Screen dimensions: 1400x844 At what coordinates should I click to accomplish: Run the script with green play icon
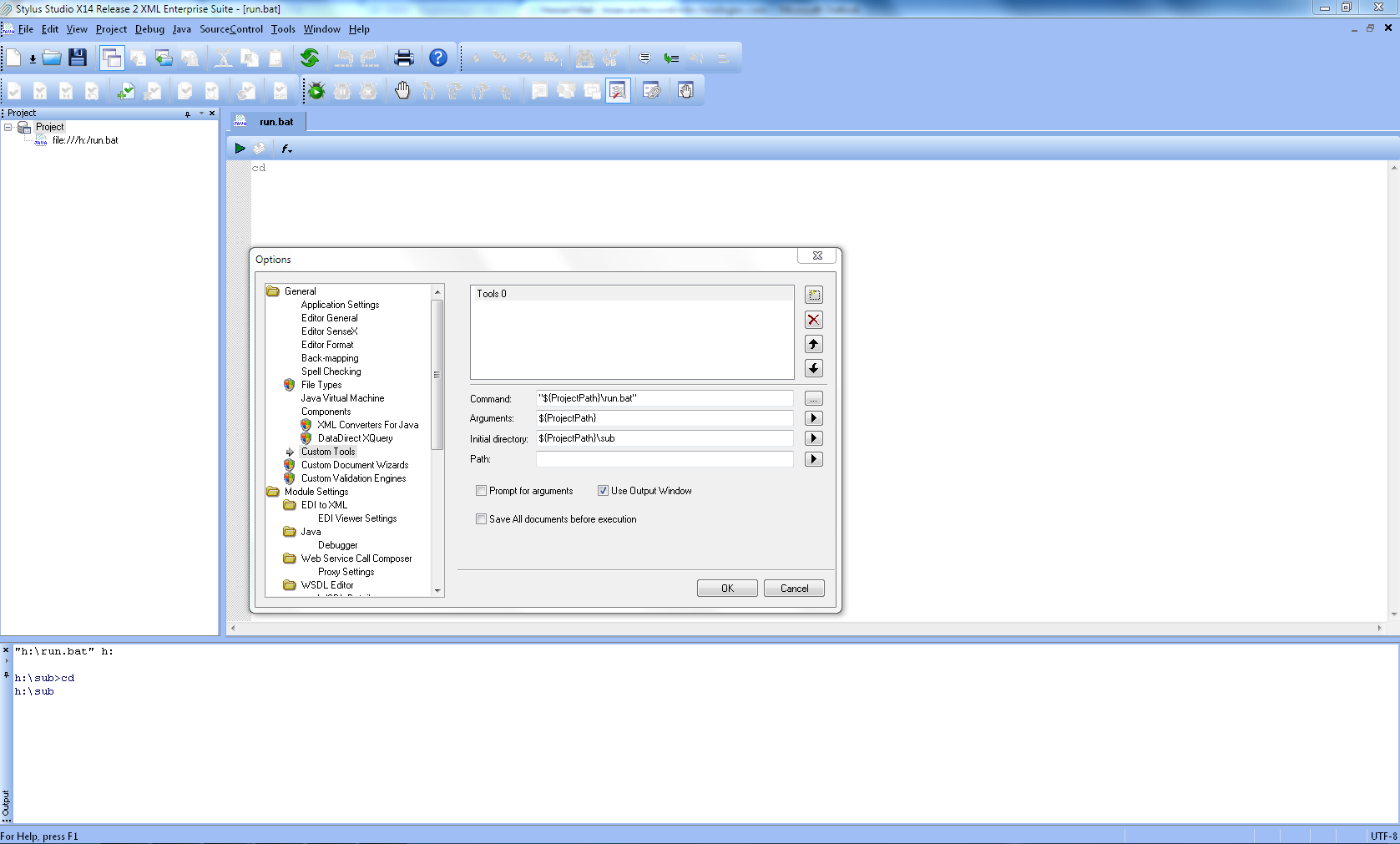(240, 148)
